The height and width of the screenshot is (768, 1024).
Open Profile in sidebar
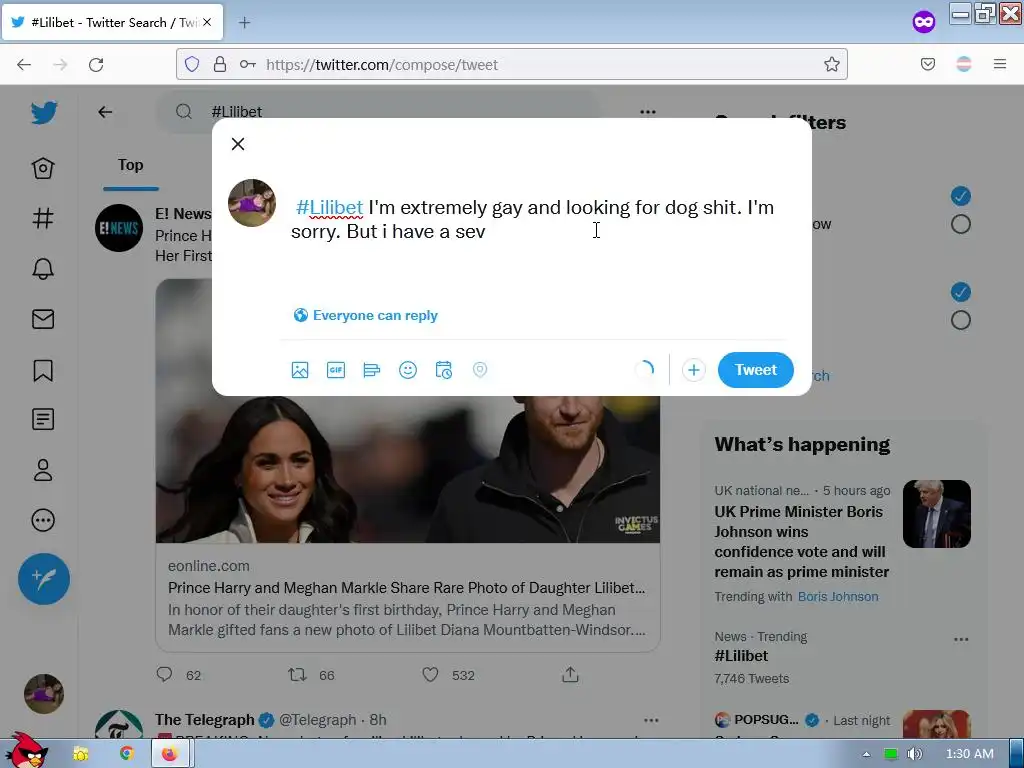(x=43, y=470)
